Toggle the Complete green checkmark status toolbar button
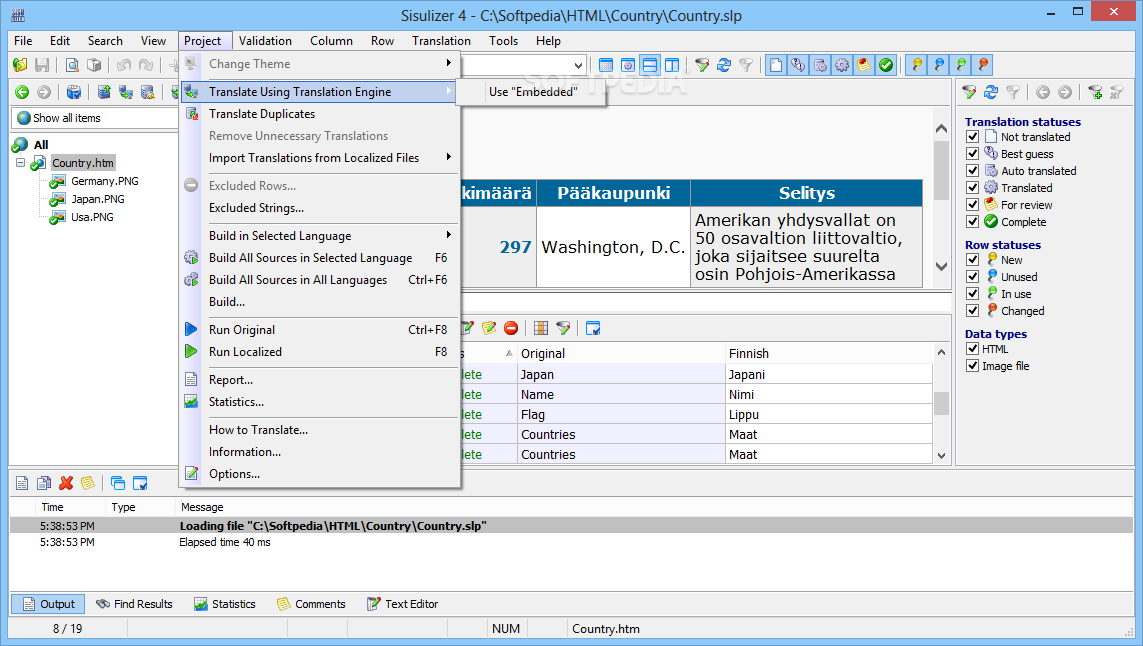This screenshot has height=646, width=1143. pyautogui.click(x=886, y=65)
